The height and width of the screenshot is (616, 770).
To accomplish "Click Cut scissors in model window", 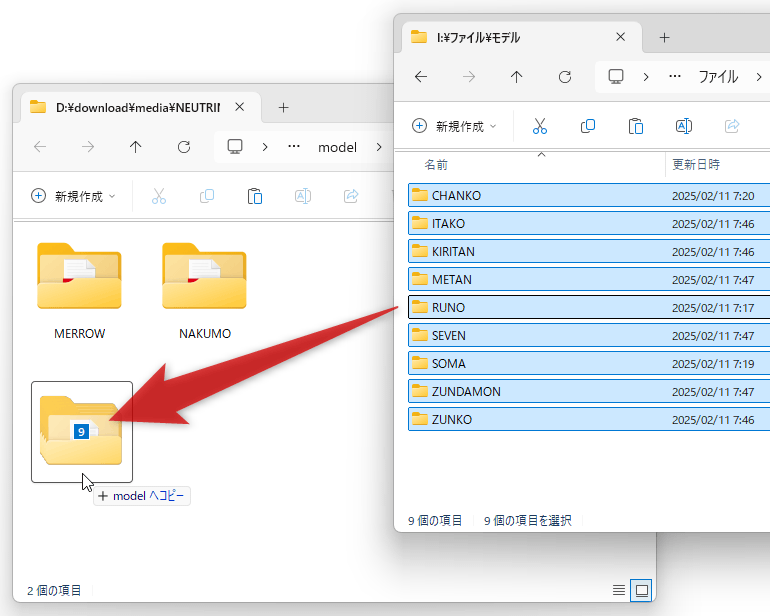I will point(159,196).
